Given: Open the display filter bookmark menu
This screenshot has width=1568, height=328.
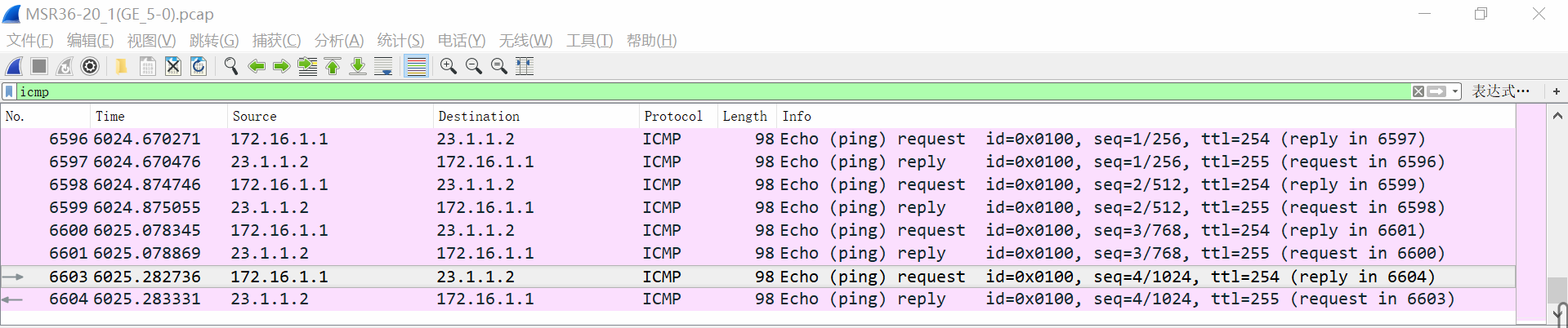Looking at the screenshot, I should tap(9, 91).
